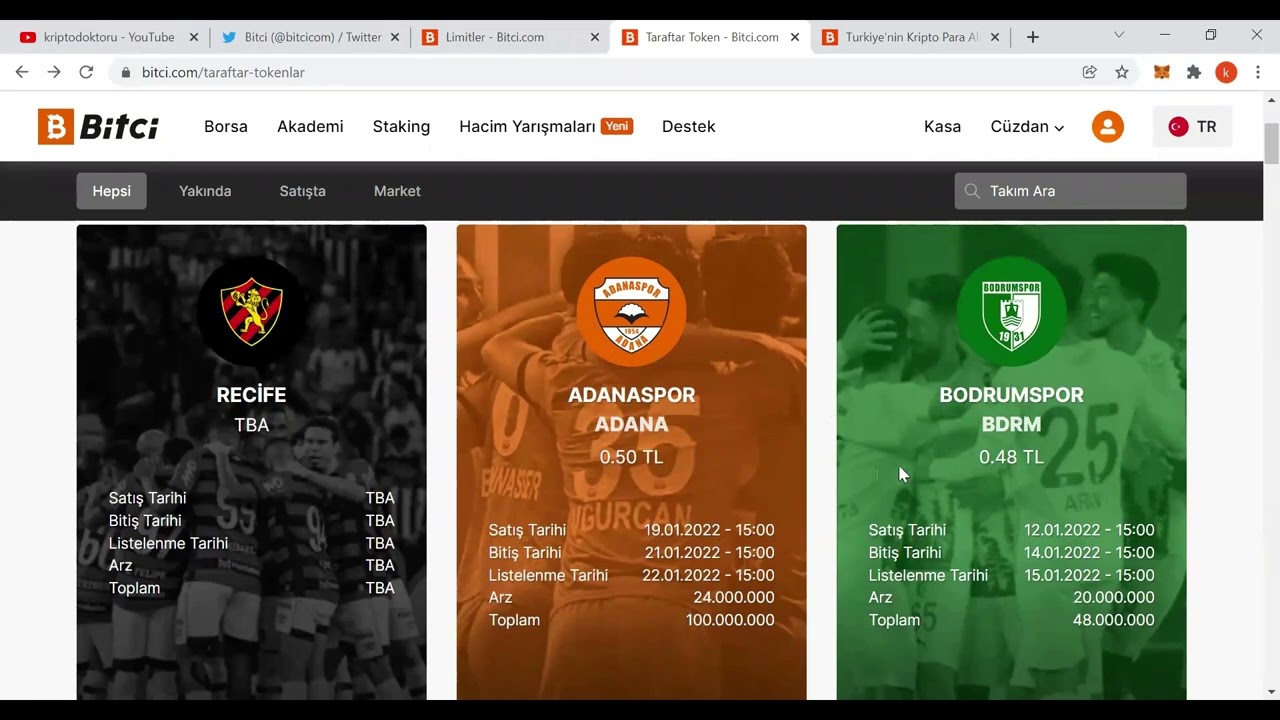Open the Staking link
The image size is (1280, 720).
[401, 127]
